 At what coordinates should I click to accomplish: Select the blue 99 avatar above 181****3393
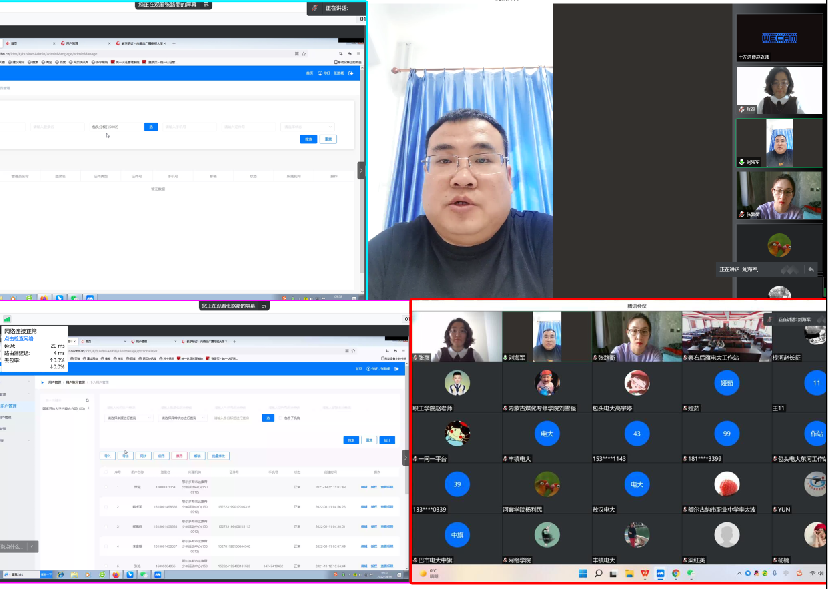(x=727, y=434)
